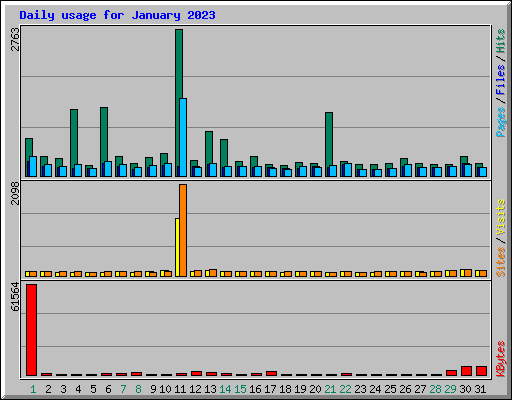Click day label 8 on the x-axis
Screen dimensions: 512x400
click(x=138, y=389)
